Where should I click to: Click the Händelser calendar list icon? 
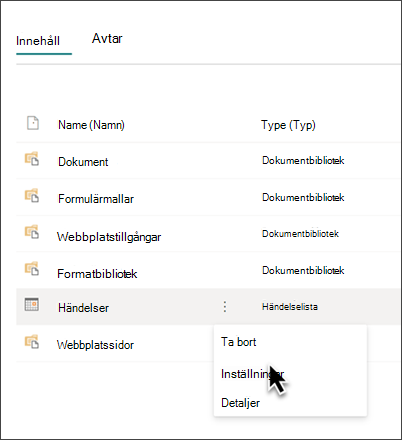[32, 304]
